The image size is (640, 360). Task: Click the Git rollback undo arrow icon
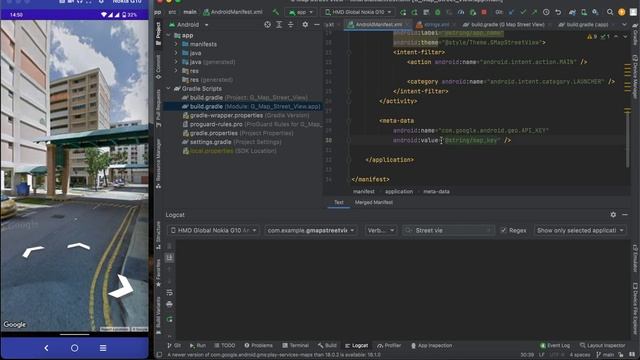(x=558, y=12)
